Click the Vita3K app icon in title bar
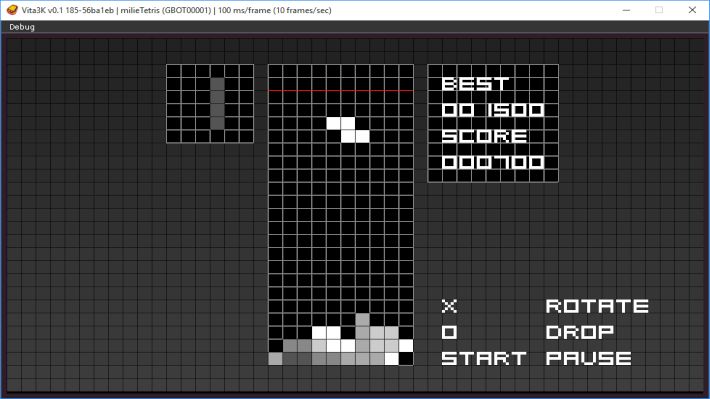The width and height of the screenshot is (710, 399). coord(12,10)
